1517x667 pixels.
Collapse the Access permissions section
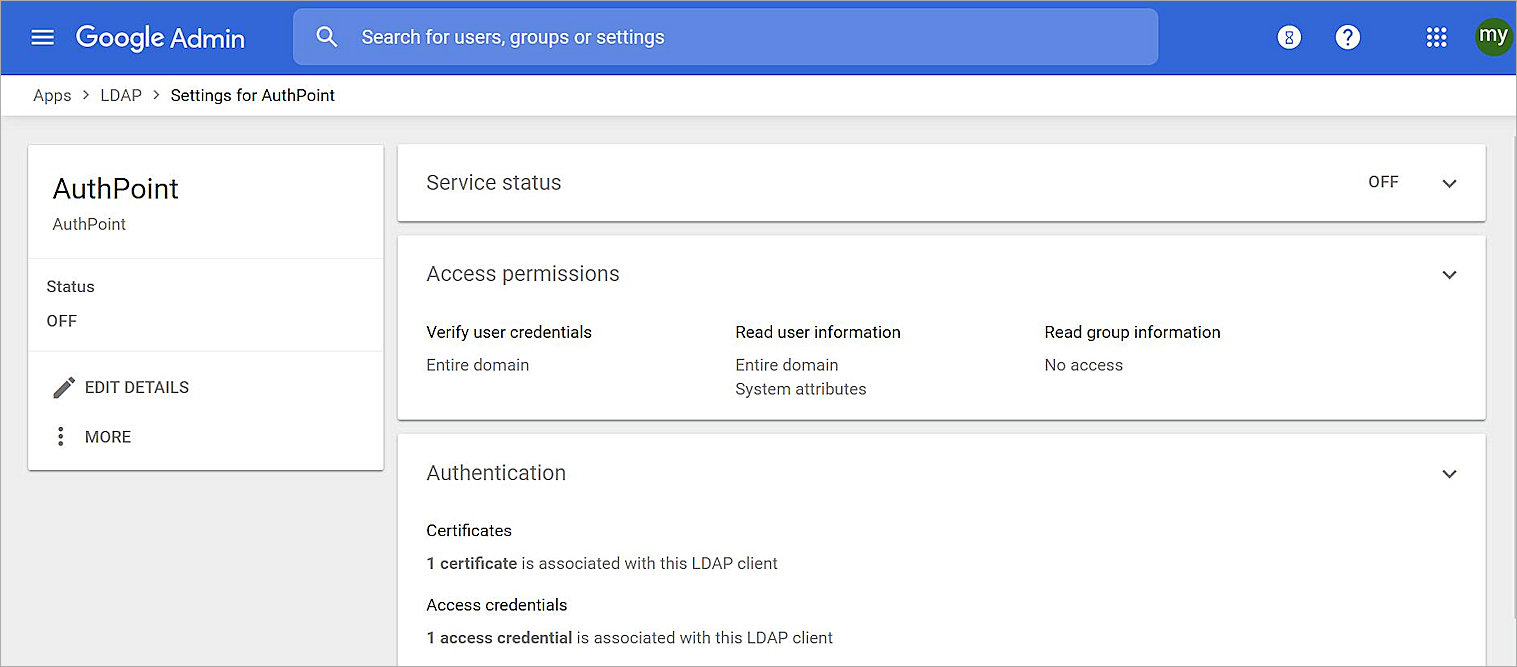click(x=1449, y=274)
